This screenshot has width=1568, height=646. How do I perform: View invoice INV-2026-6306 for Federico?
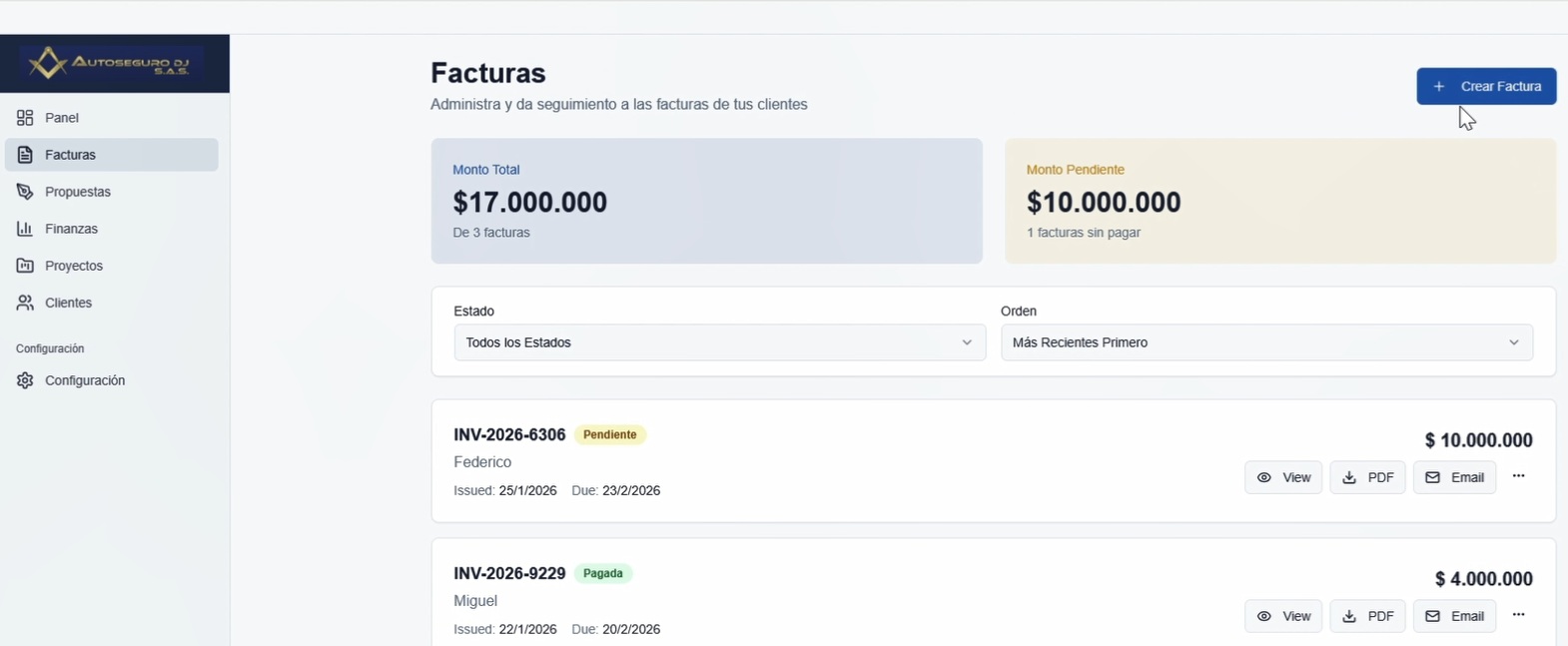(x=1283, y=477)
